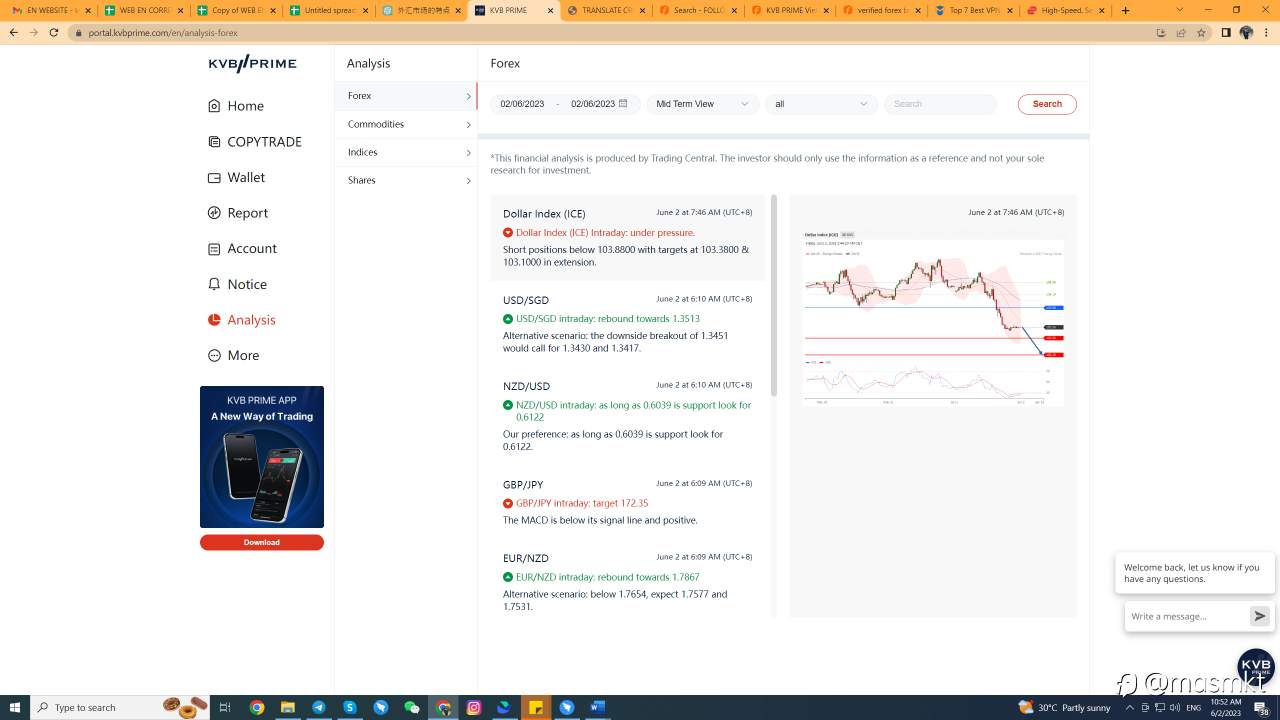Open WeChat from the taskbar
Viewport: 1280px width, 720px height.
click(412, 707)
